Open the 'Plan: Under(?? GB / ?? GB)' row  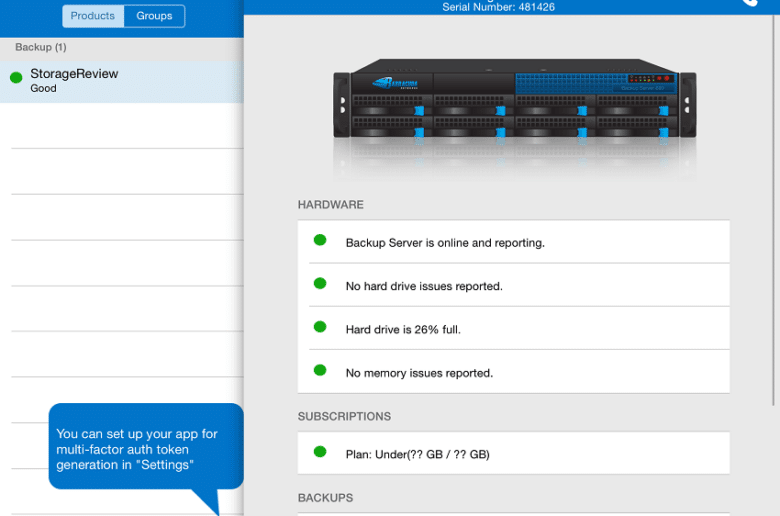(513, 453)
